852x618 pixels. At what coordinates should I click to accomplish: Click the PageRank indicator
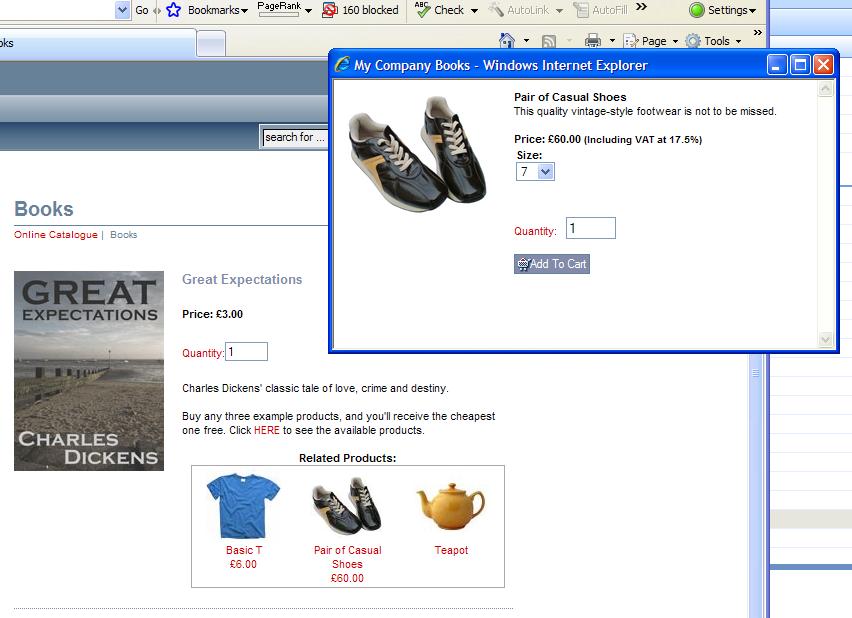[x=278, y=10]
